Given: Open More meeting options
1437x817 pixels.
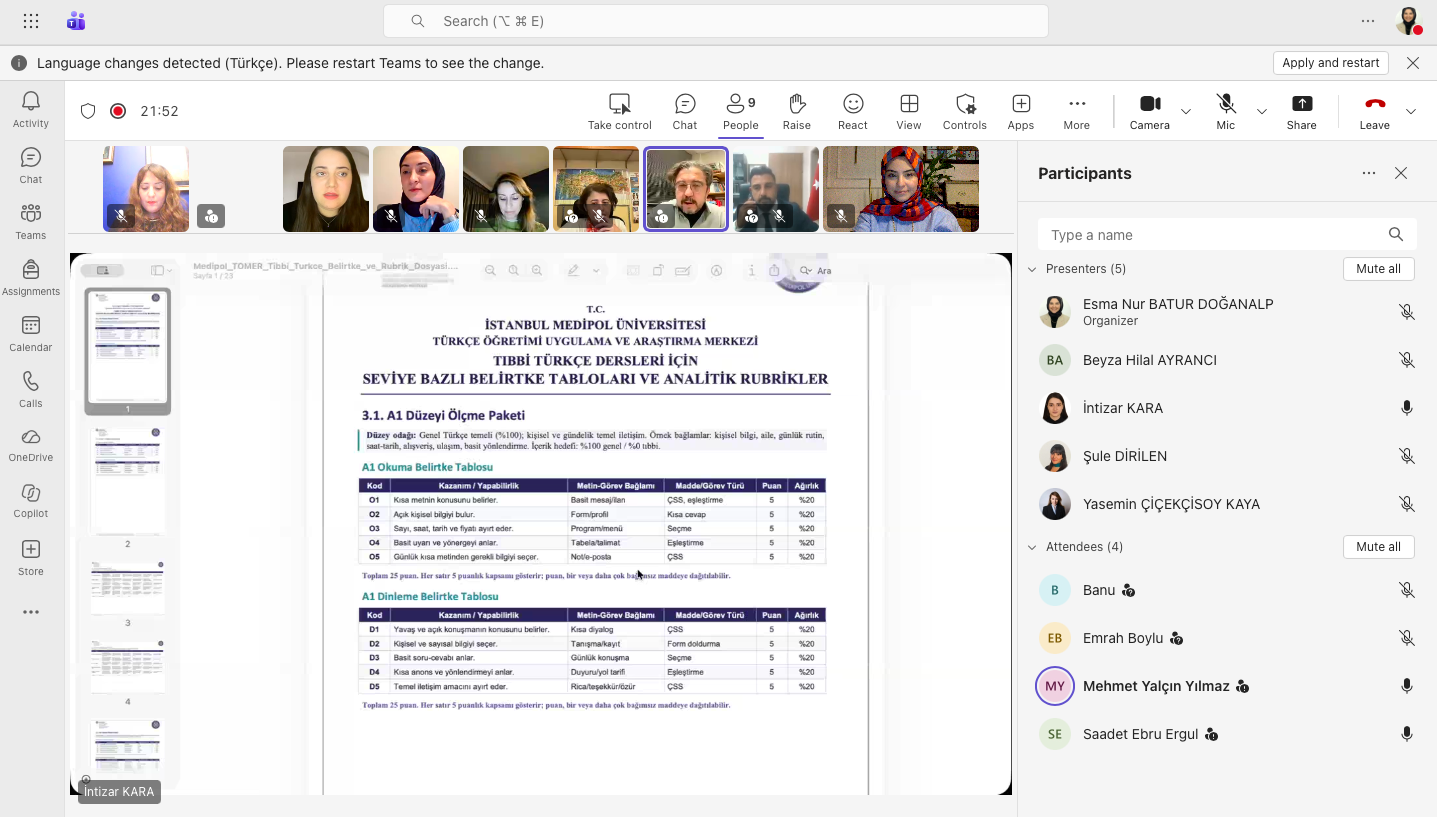Looking at the screenshot, I should coord(1077,112).
